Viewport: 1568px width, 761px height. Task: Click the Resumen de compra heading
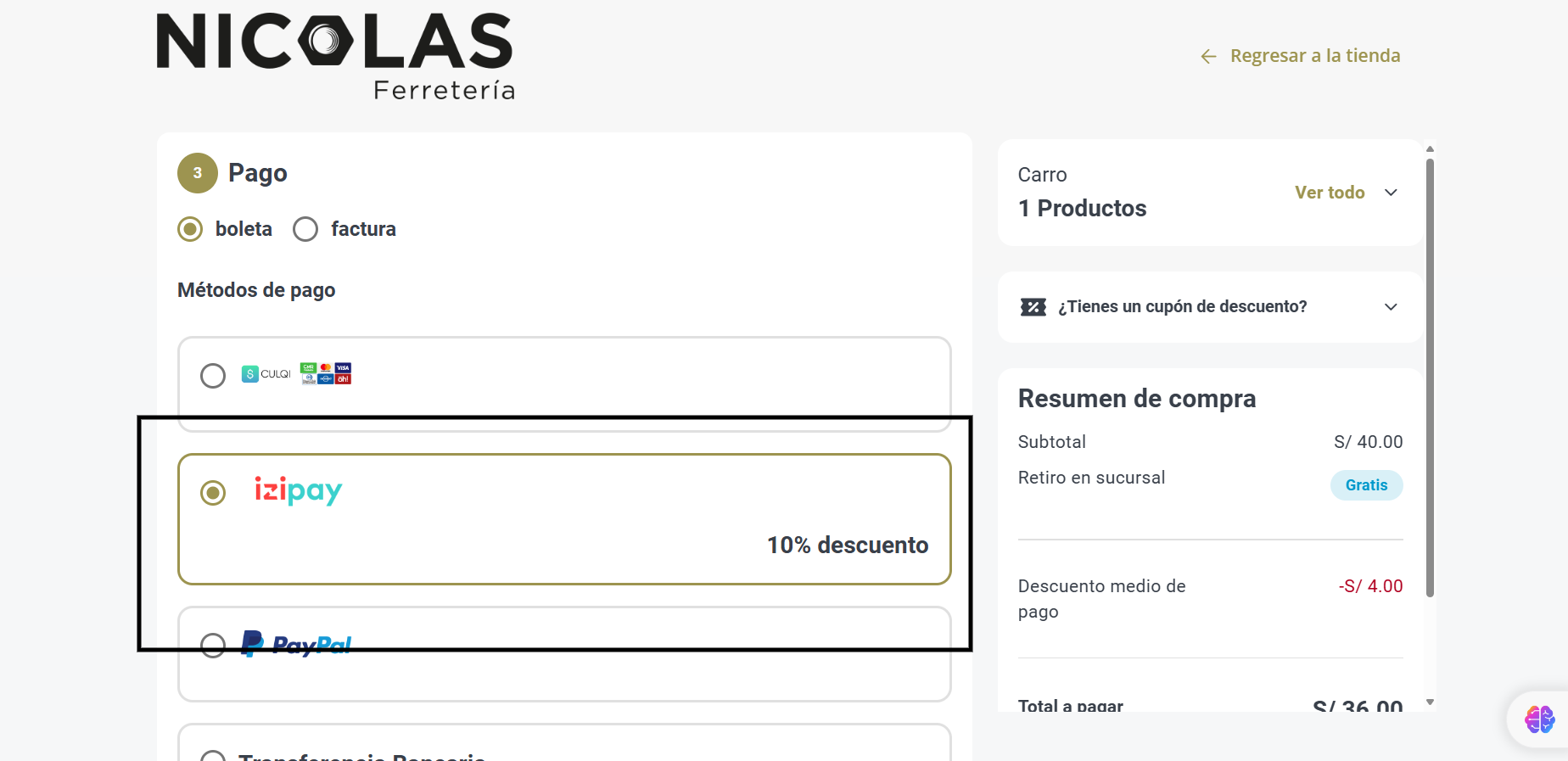1137,398
